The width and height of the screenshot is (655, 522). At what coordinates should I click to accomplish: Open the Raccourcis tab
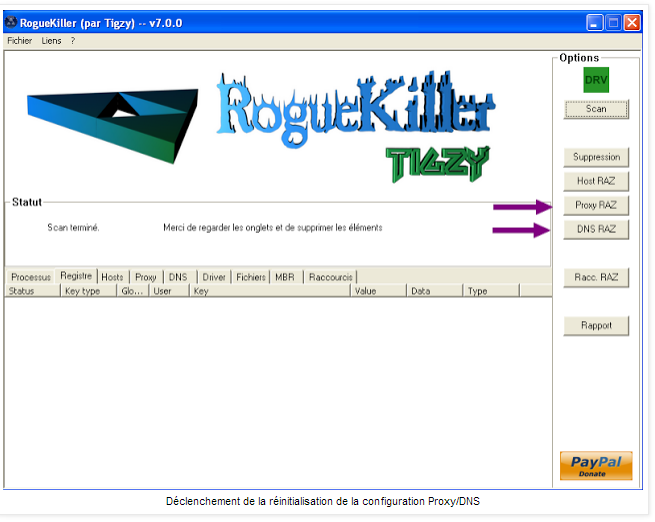pyautogui.click(x=330, y=277)
